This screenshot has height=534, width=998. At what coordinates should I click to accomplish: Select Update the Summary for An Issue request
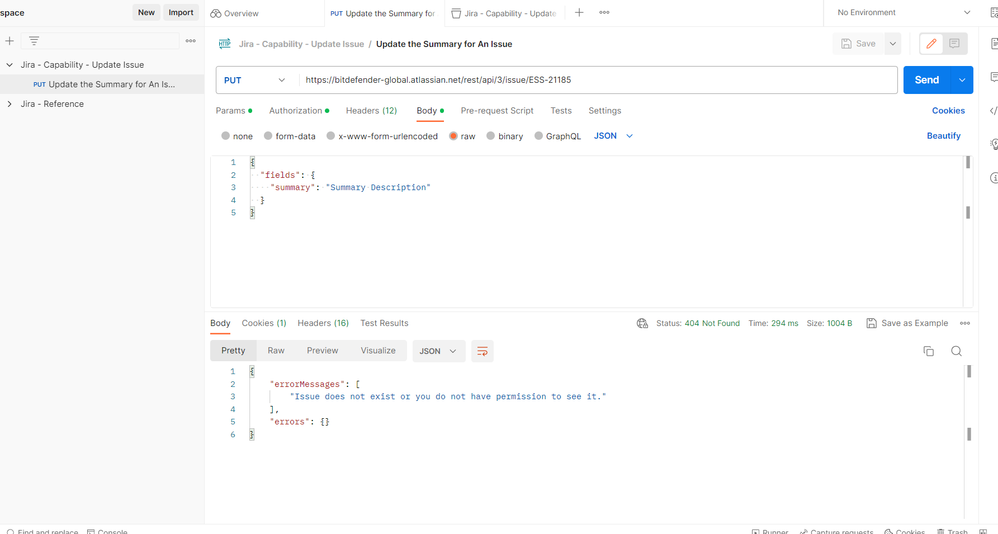[x=102, y=84]
